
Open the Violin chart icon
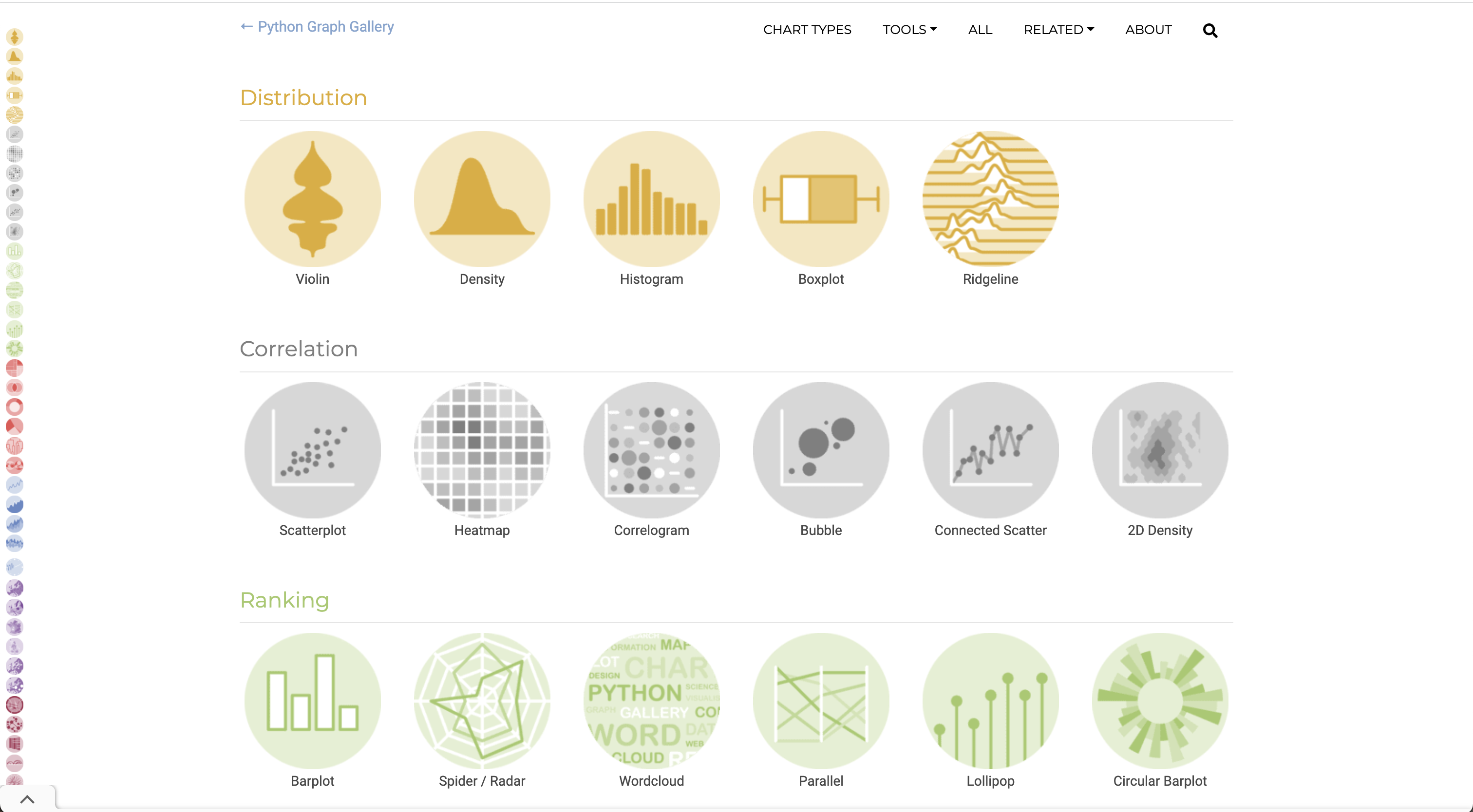[312, 199]
